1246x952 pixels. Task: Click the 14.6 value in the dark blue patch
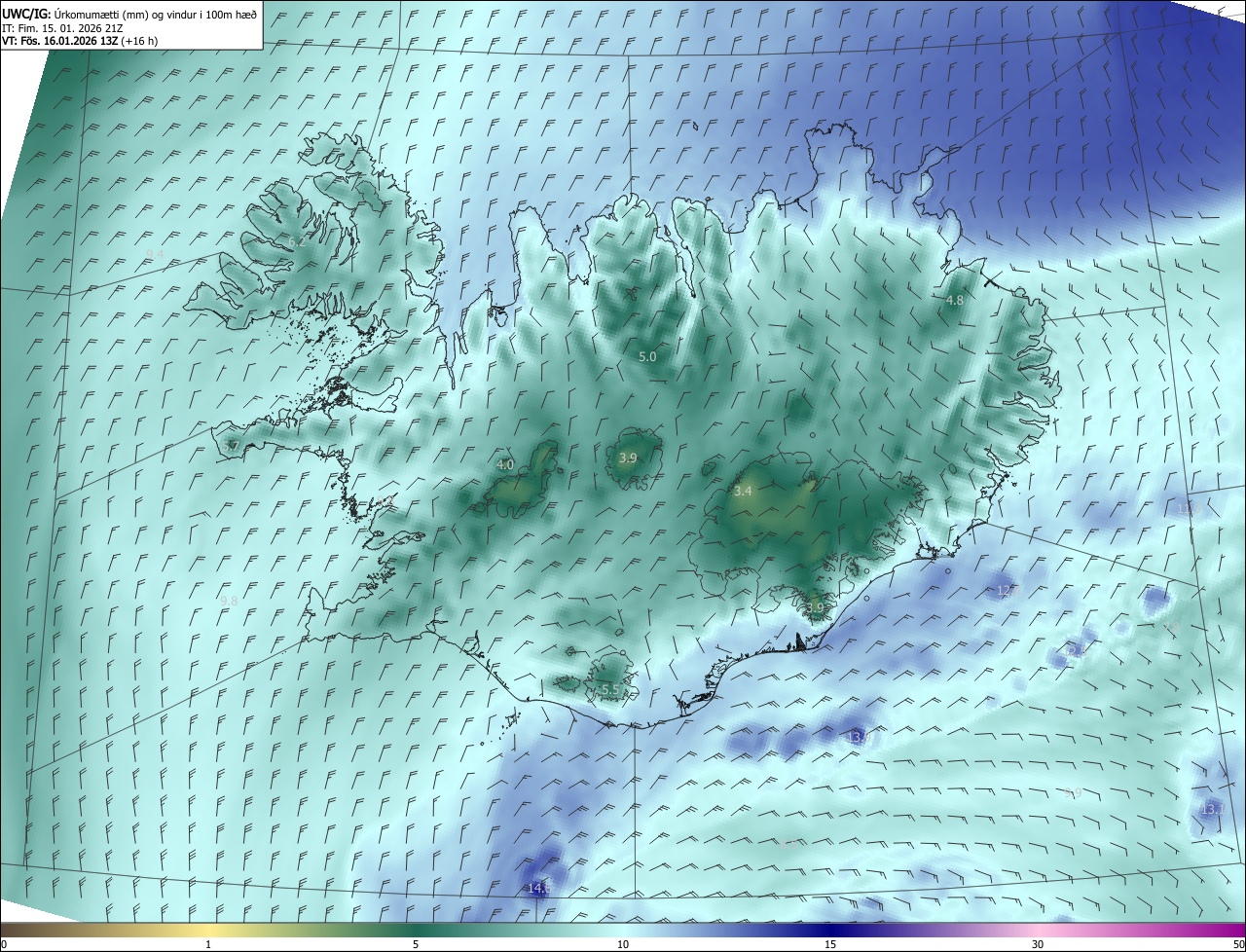[x=539, y=888]
